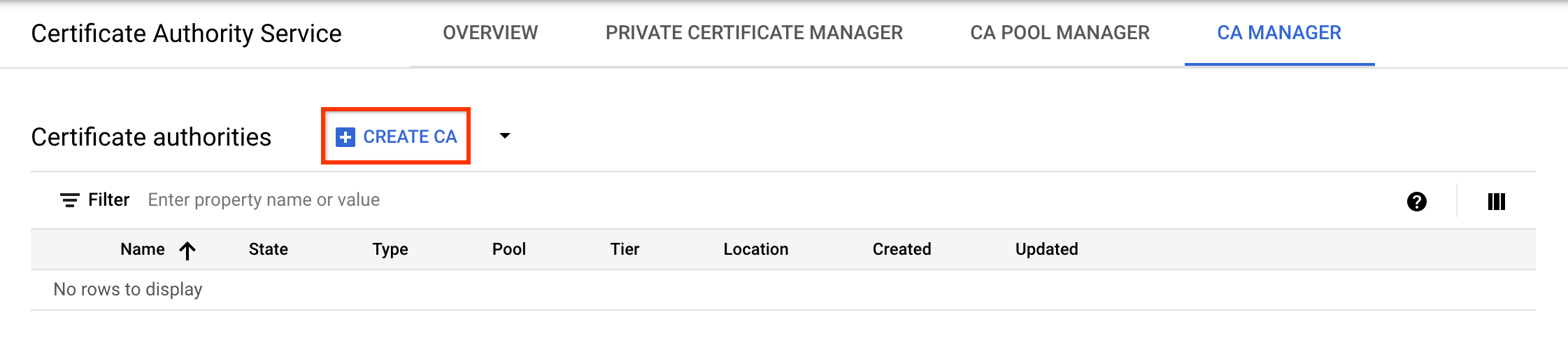Sort by the Pool column header
The image size is (1568, 364).
click(509, 249)
